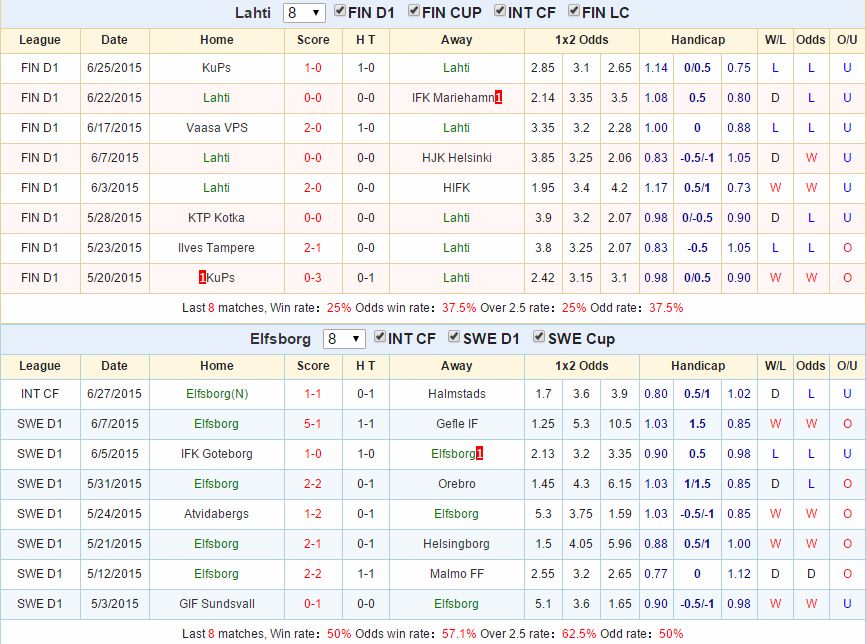Open the KTP Kotka team link

click(x=216, y=218)
